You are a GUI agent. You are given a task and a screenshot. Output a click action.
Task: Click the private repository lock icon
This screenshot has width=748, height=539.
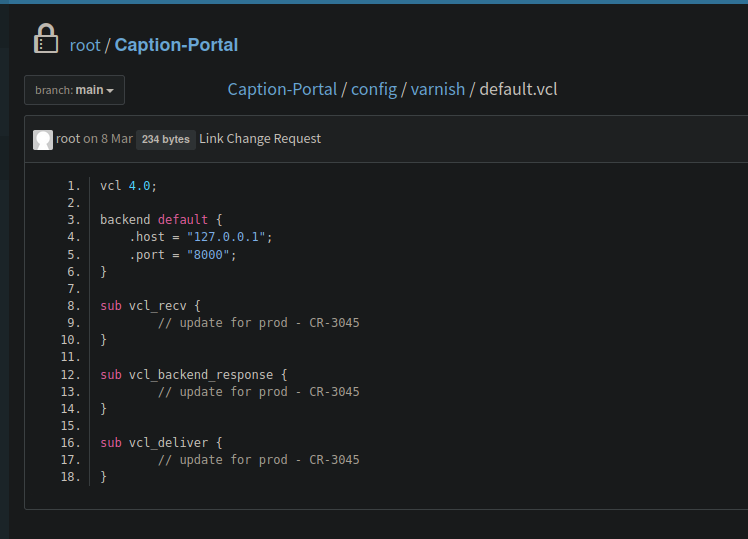pos(46,39)
